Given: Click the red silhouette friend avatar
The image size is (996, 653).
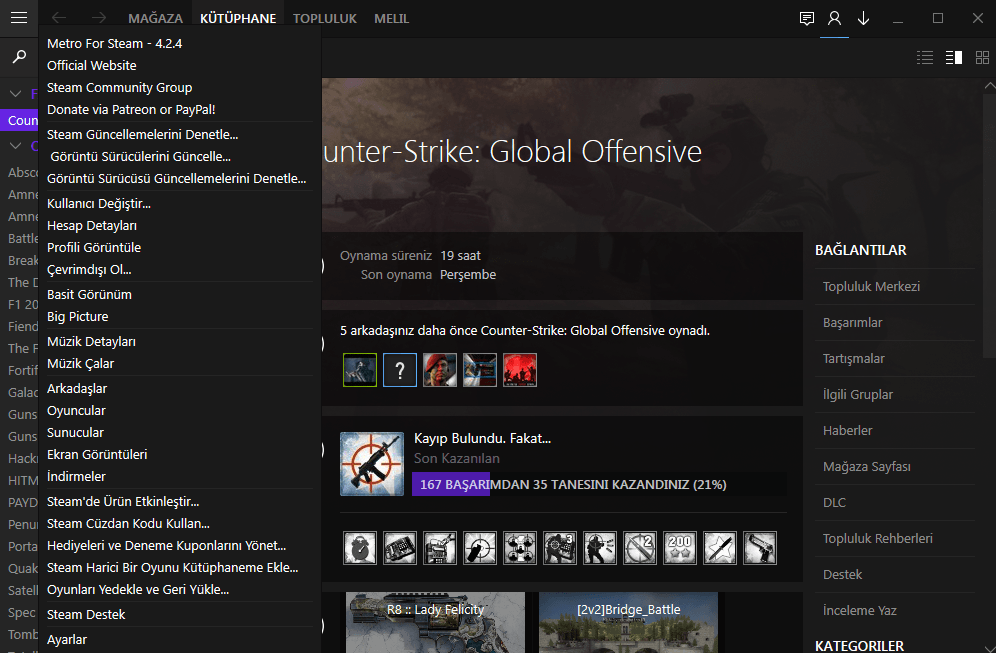Looking at the screenshot, I should pyautogui.click(x=520, y=370).
